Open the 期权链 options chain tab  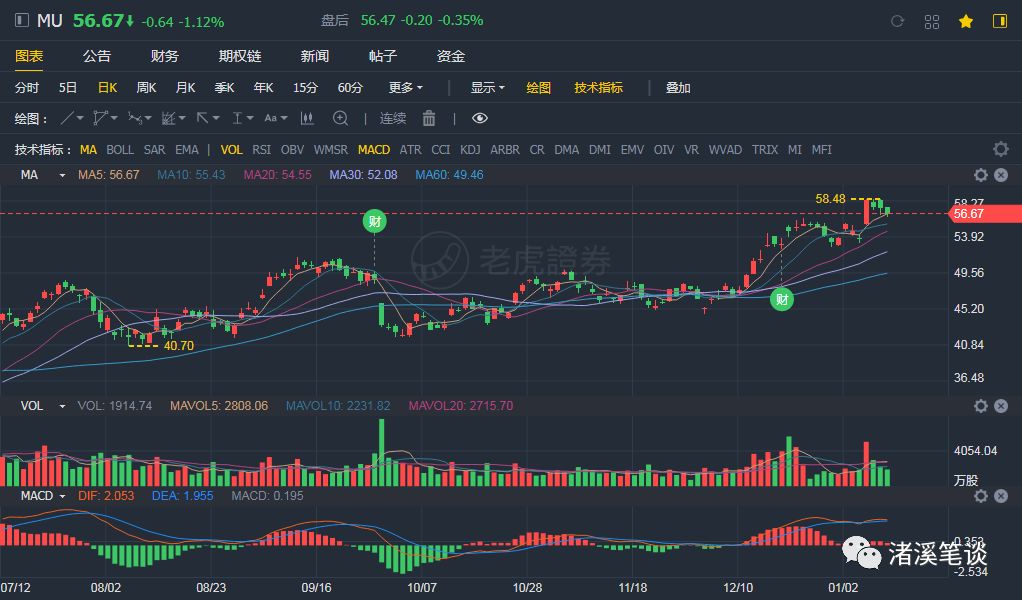tap(240, 56)
